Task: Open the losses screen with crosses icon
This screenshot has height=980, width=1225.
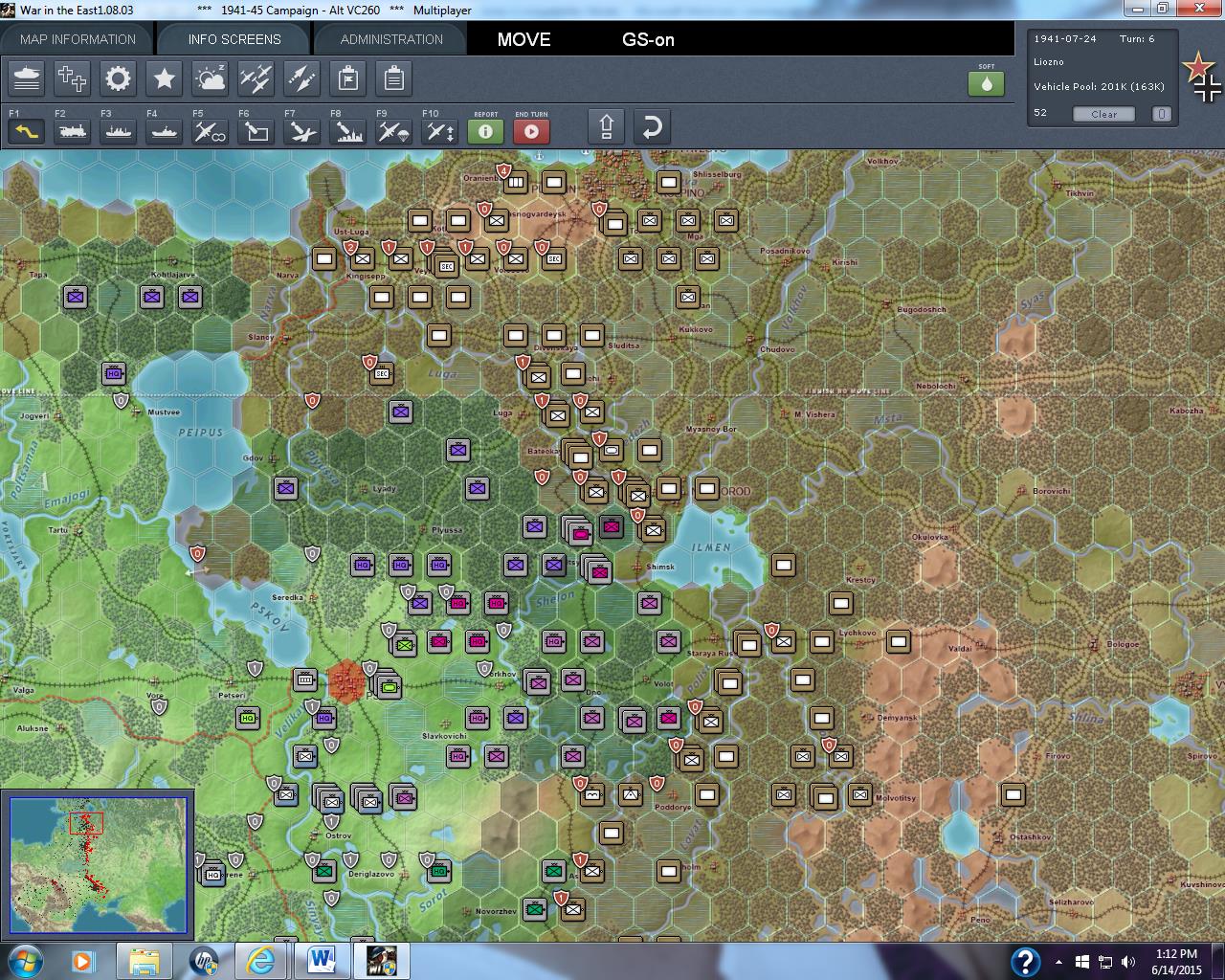Action: point(73,78)
